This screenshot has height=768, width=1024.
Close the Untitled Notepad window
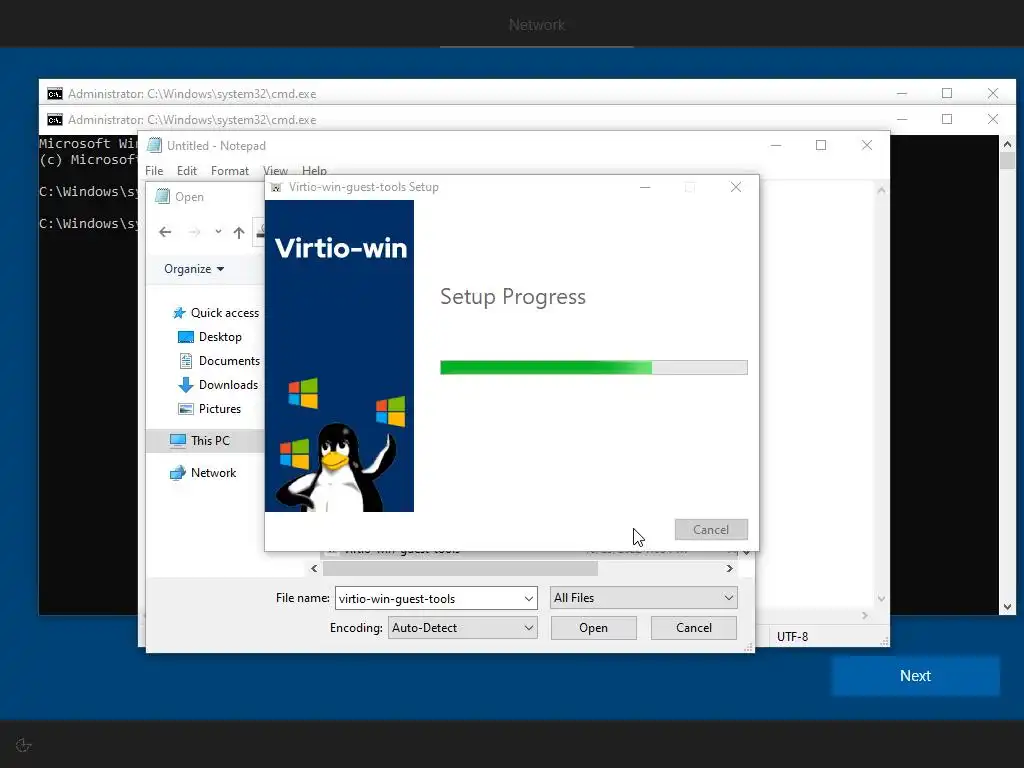coord(867,145)
